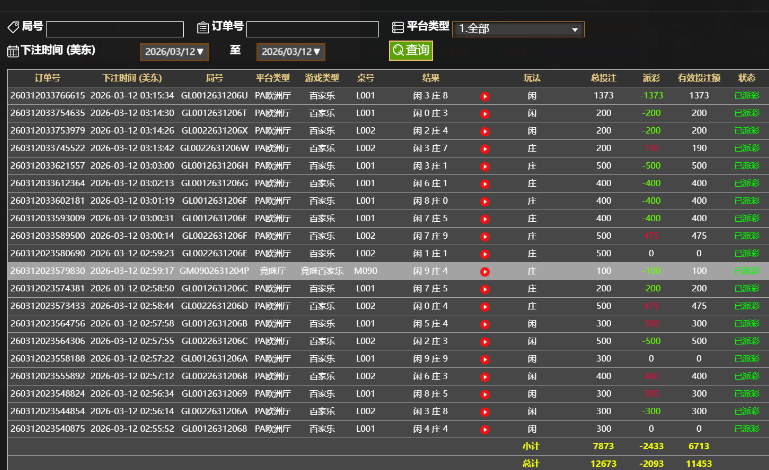
Task: Click grand total payout -2093
Action: tap(651, 464)
